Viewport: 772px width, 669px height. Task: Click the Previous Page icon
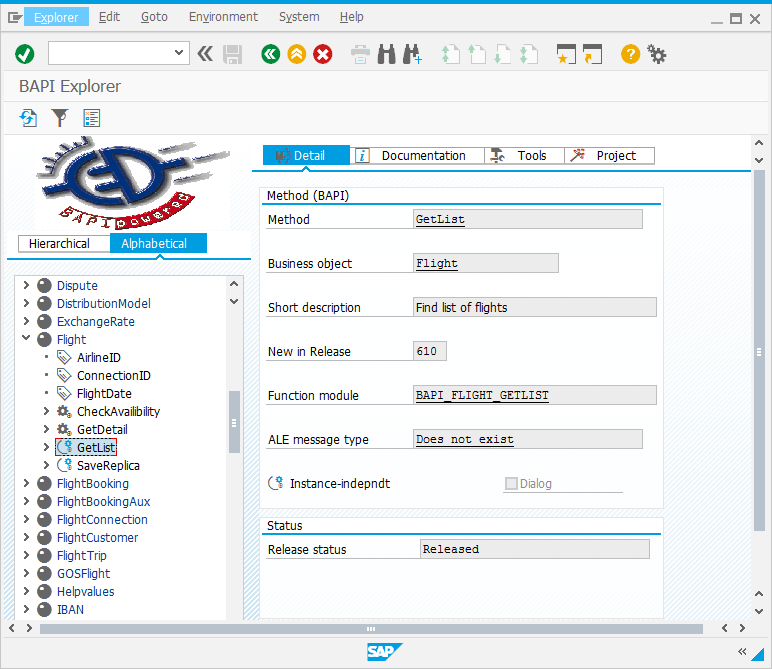tap(476, 54)
